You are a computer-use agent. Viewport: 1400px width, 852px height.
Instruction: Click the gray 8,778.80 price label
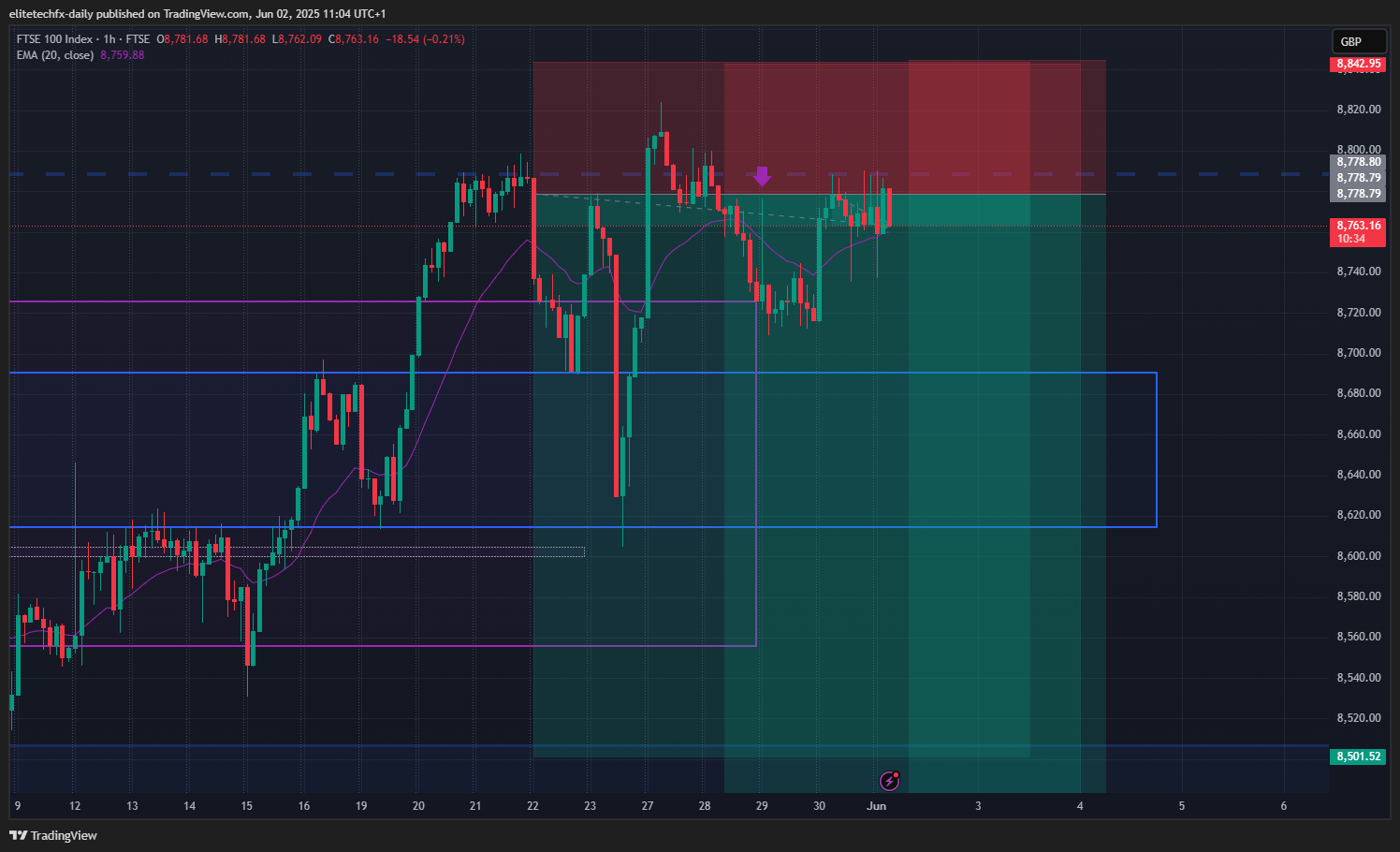click(1358, 162)
